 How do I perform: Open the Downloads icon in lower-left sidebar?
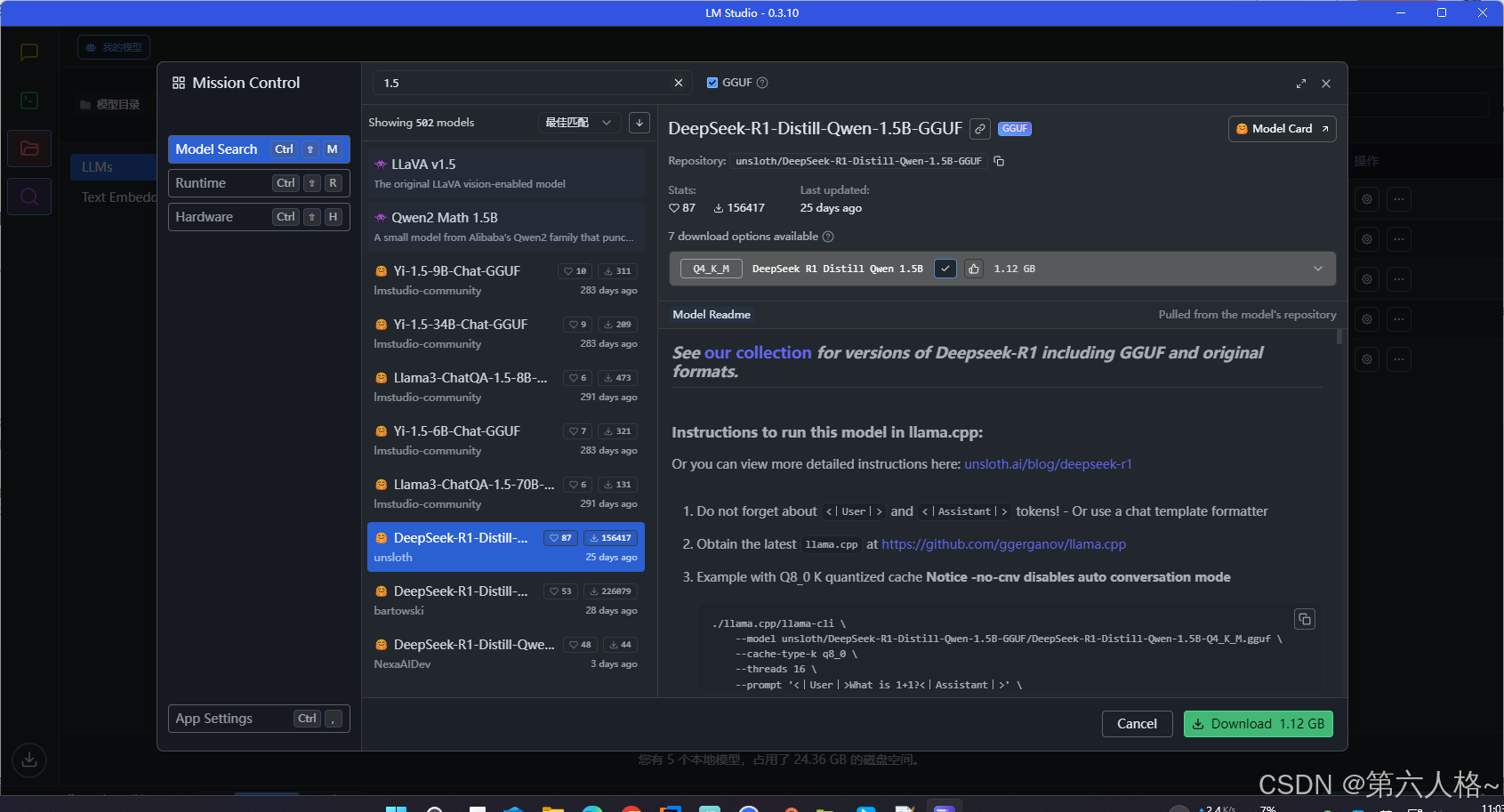(29, 760)
